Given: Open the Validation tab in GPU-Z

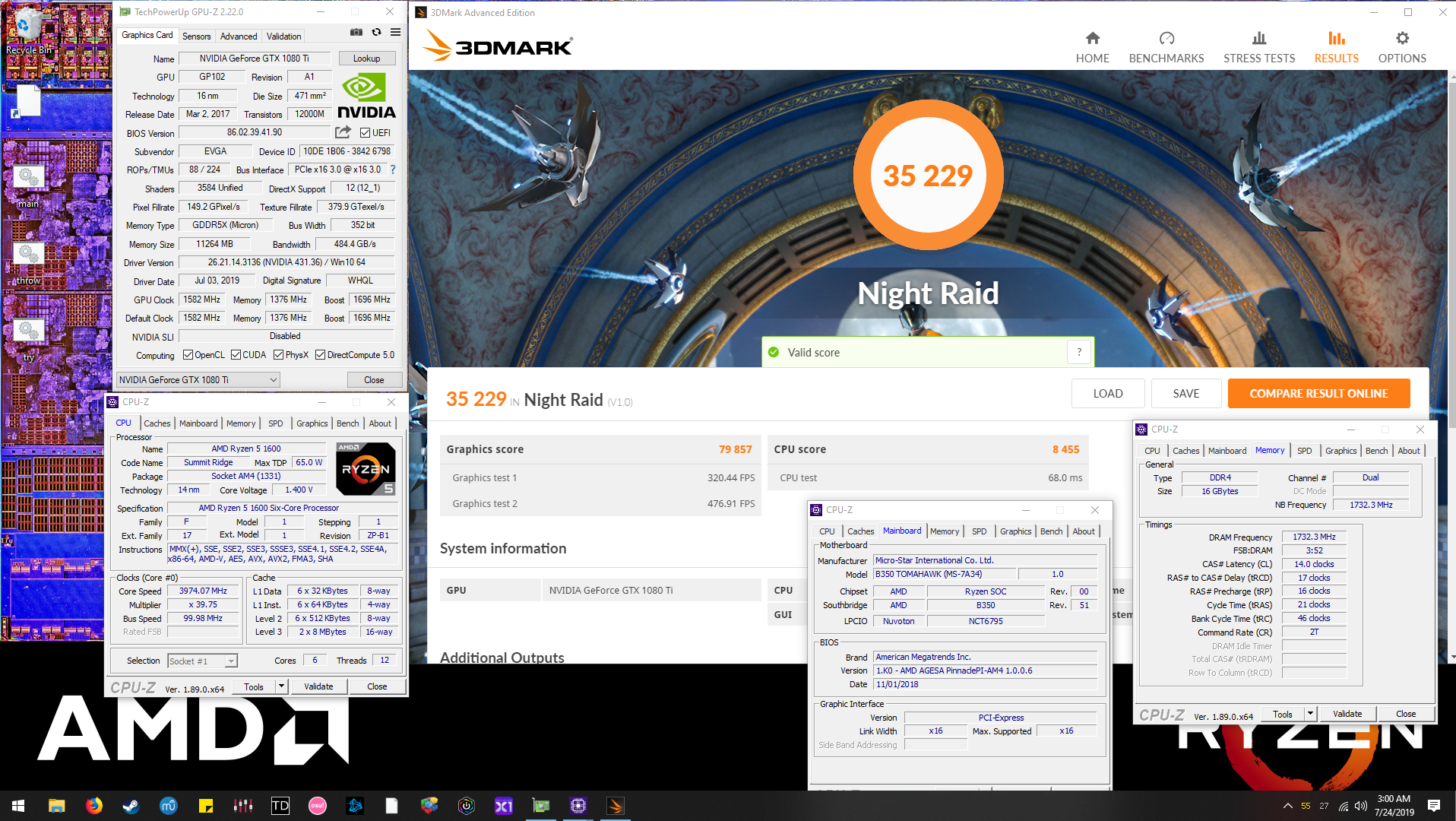Looking at the screenshot, I should pos(283,36).
